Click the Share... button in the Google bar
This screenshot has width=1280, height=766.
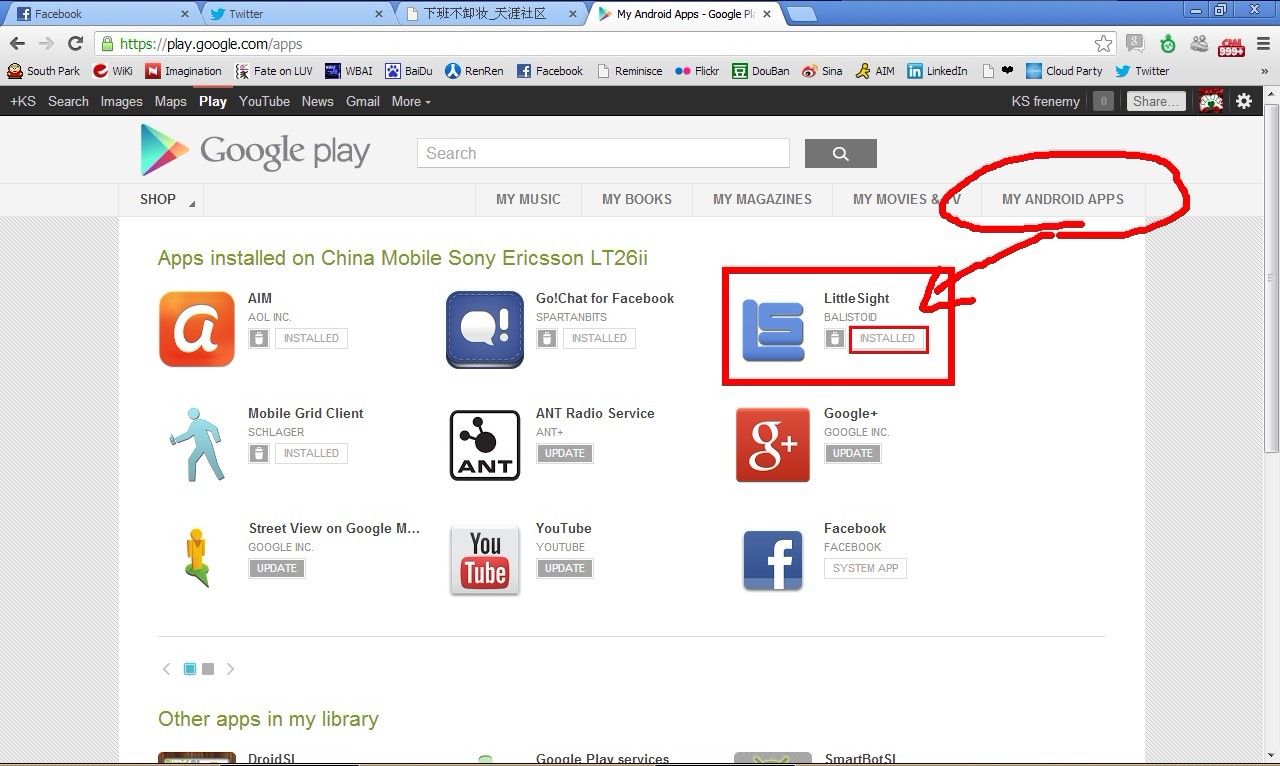1156,101
